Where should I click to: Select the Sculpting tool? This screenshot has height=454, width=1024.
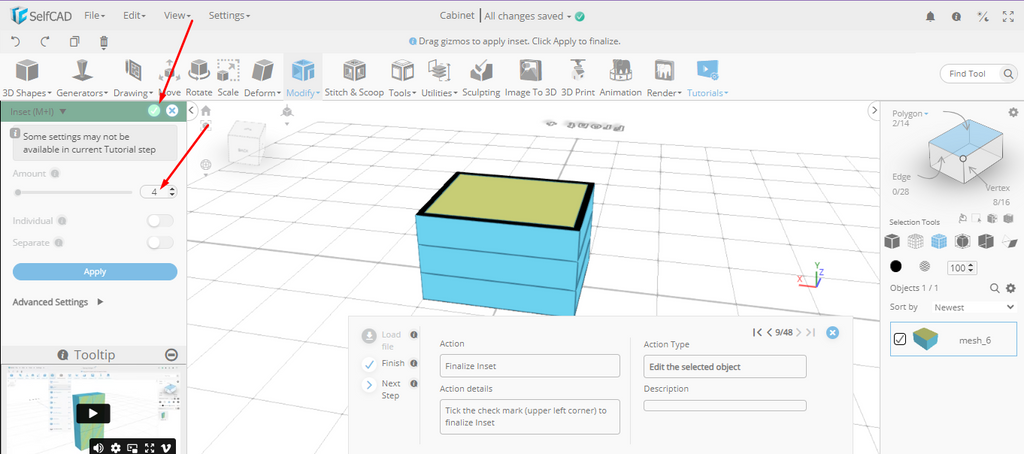pos(481,71)
